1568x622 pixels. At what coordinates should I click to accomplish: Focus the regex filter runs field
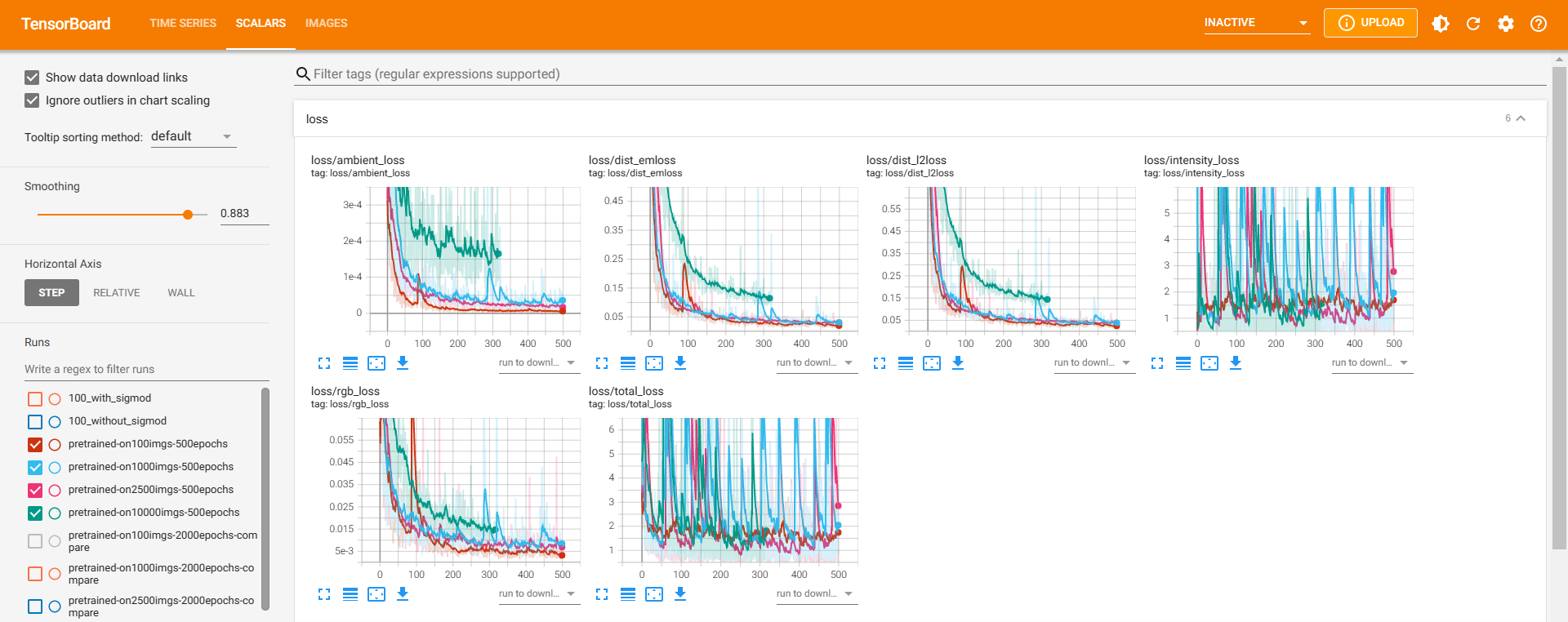click(147, 370)
